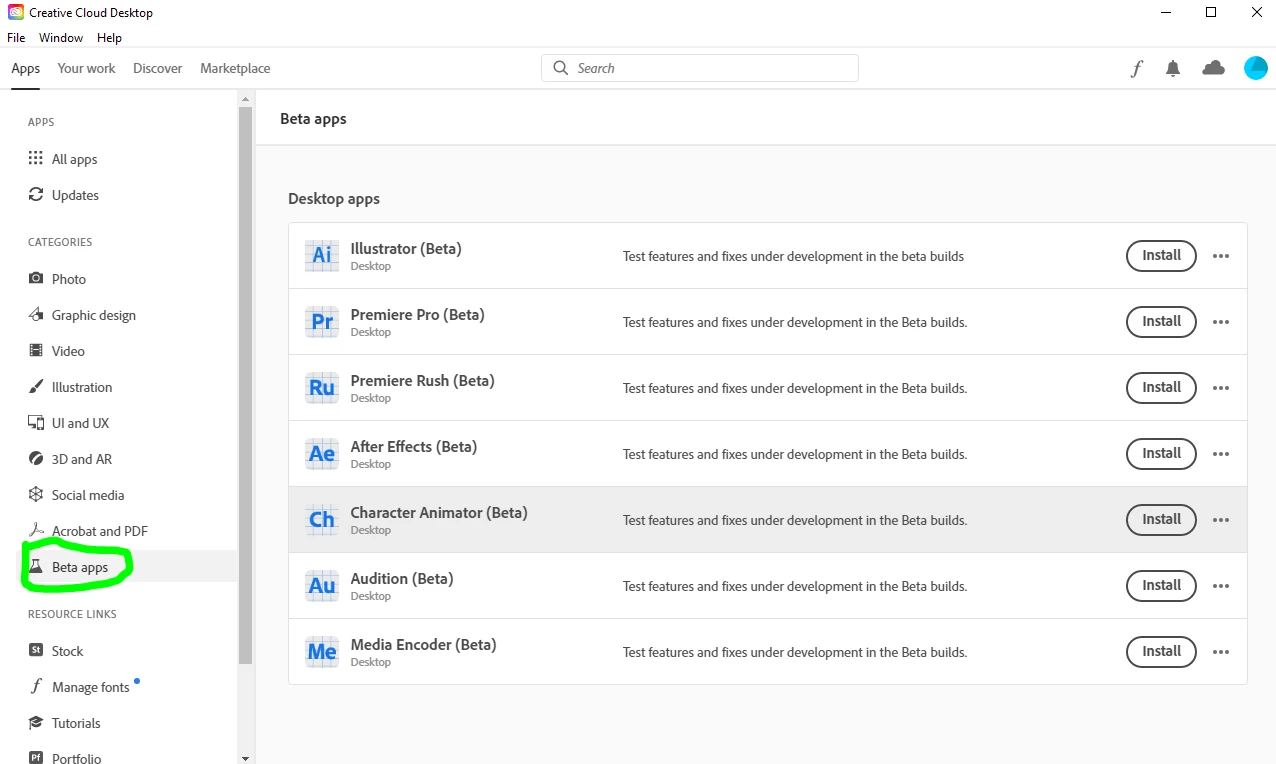Open the user account avatar
This screenshot has width=1276, height=764.
pyautogui.click(x=1255, y=68)
